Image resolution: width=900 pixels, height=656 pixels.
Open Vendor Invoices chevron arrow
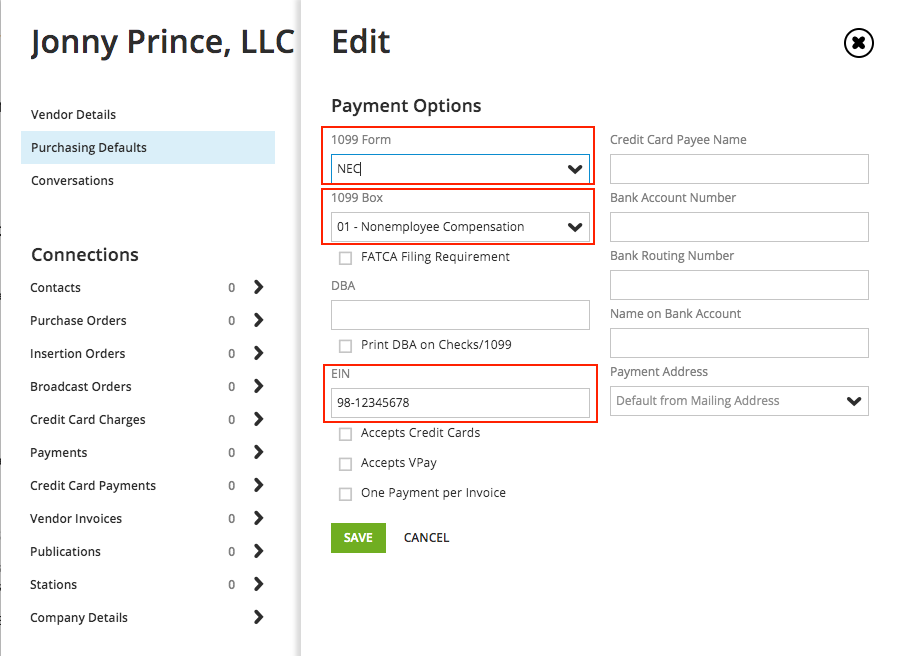(258, 518)
